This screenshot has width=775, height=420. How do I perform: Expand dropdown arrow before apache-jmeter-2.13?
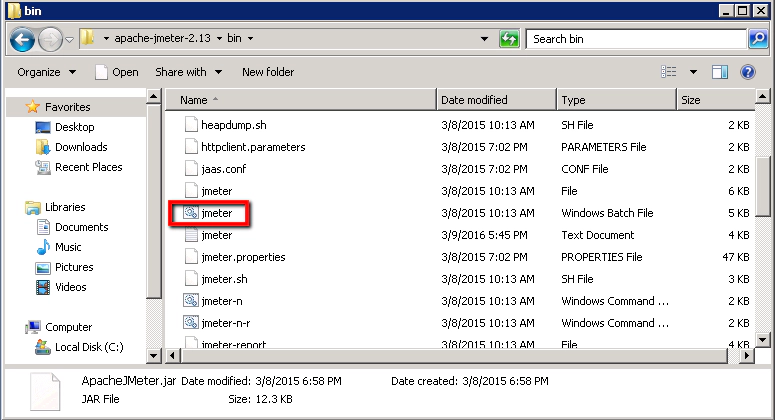click(x=106, y=39)
